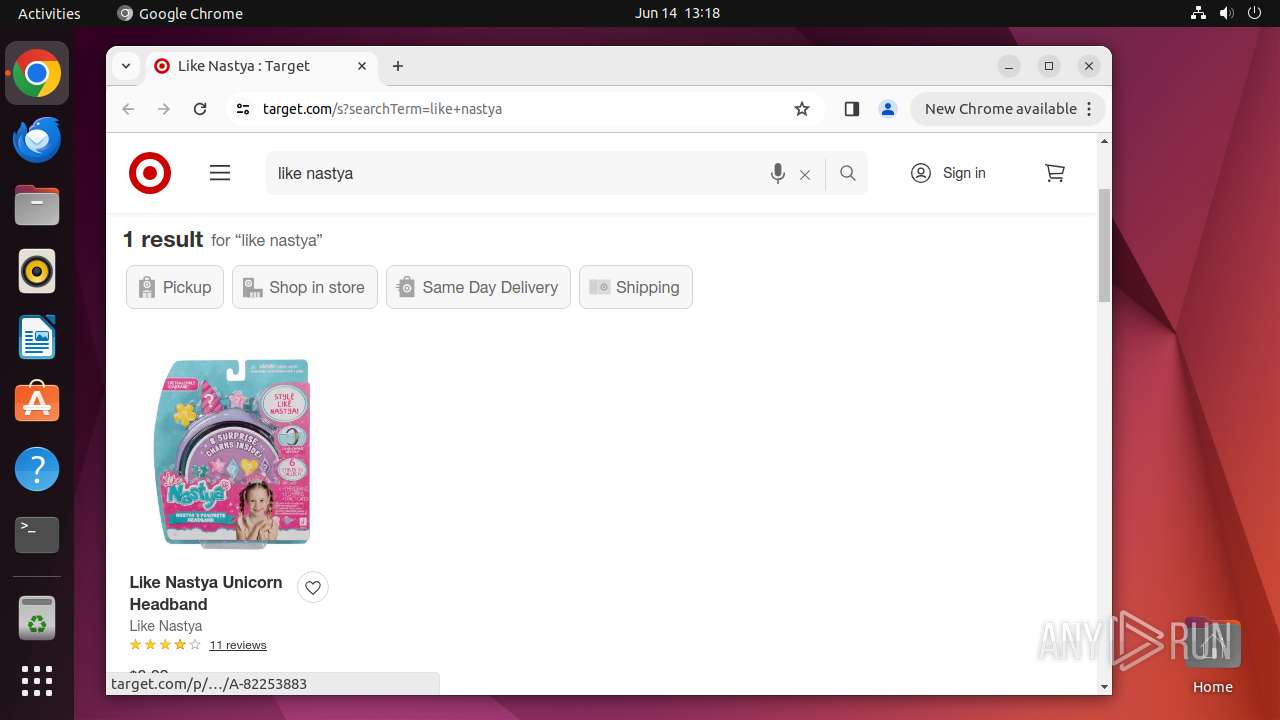Screen dimensions: 1280x720
Task: Open the Chrome profile avatar
Action: point(888,109)
